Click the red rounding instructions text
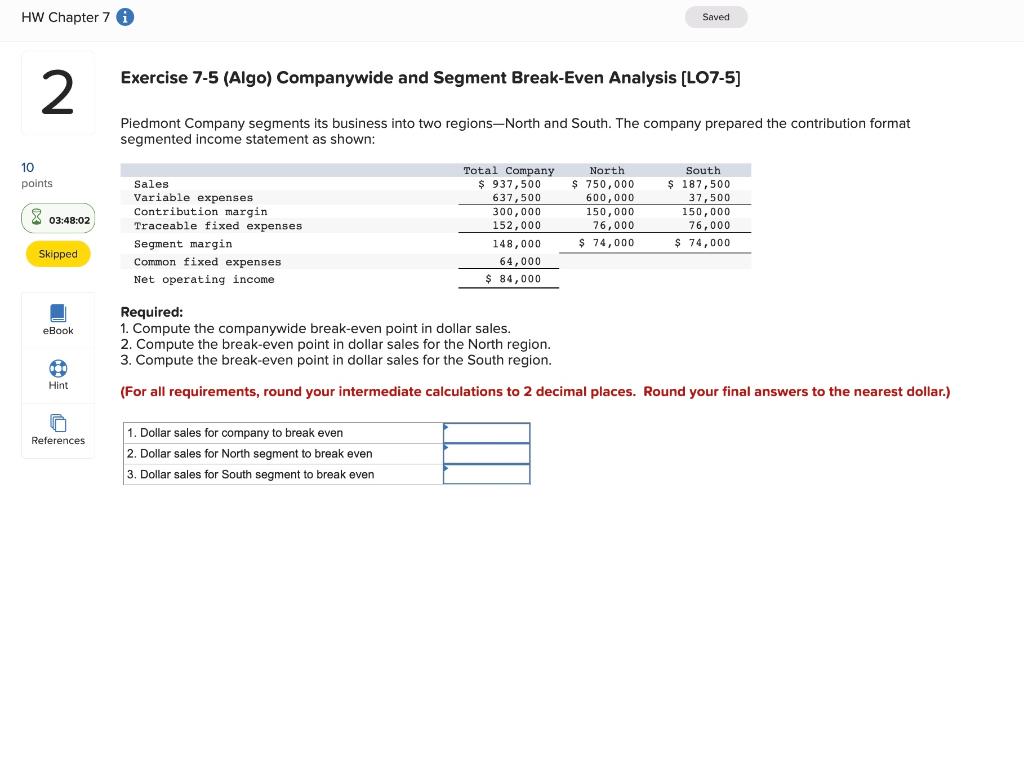This screenshot has width=1024, height=781. click(534, 391)
